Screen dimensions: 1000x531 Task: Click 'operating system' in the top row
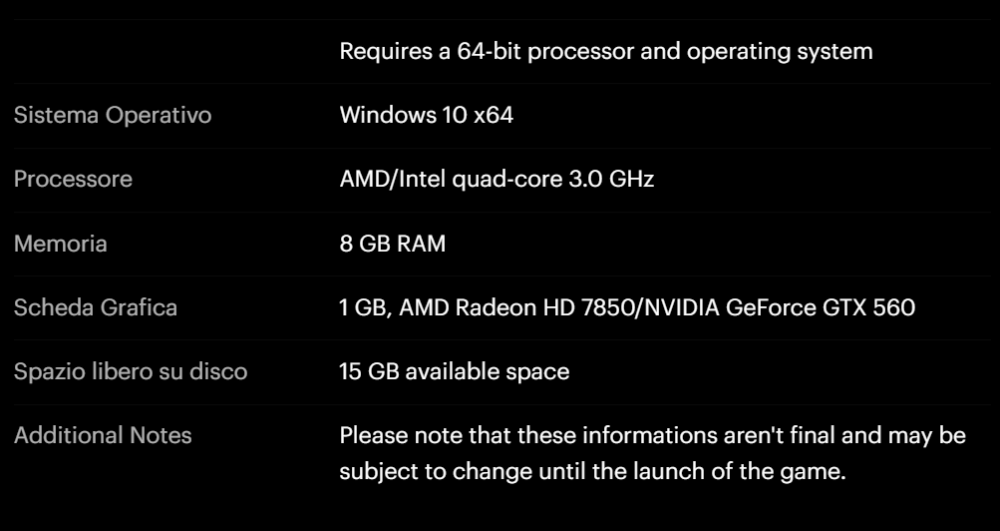click(x=780, y=52)
